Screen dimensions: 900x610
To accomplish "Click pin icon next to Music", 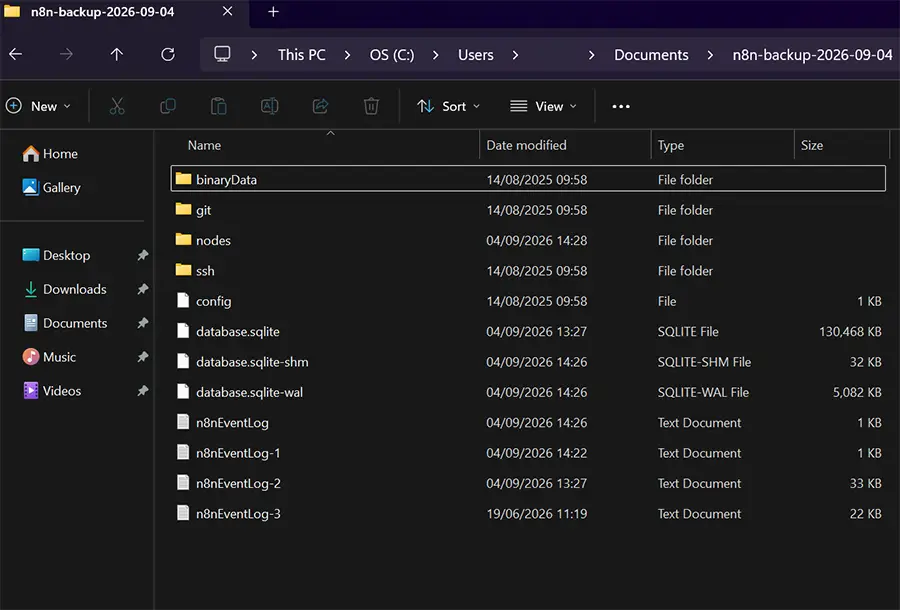I will point(142,357).
